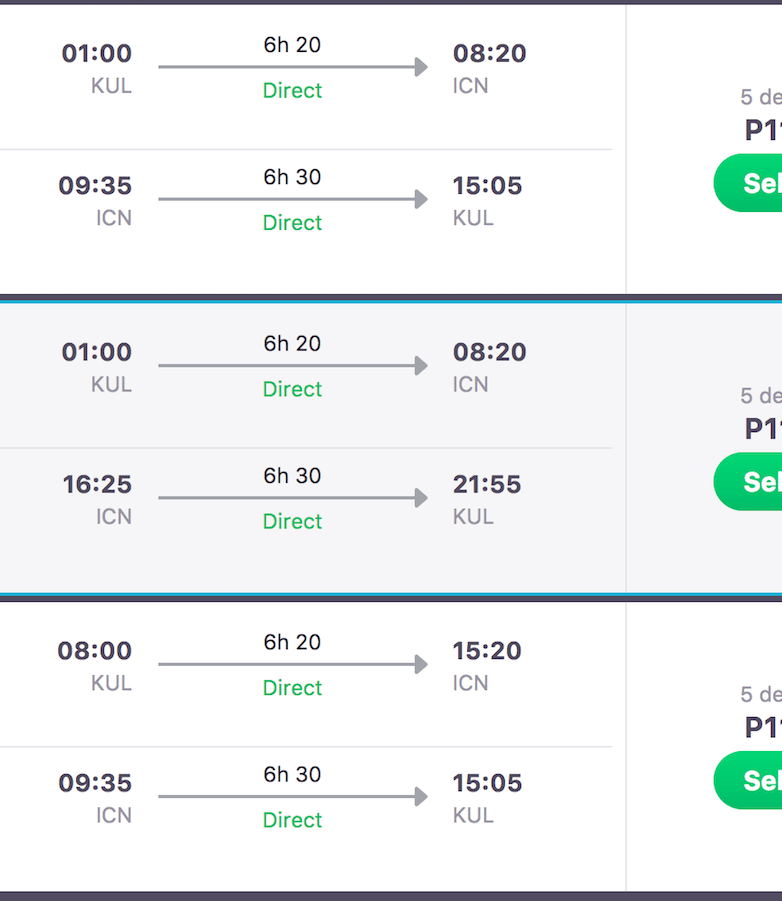The image size is (782, 901).
Task: Open the deals link on the 08:00 departure card
Action: click(760, 694)
